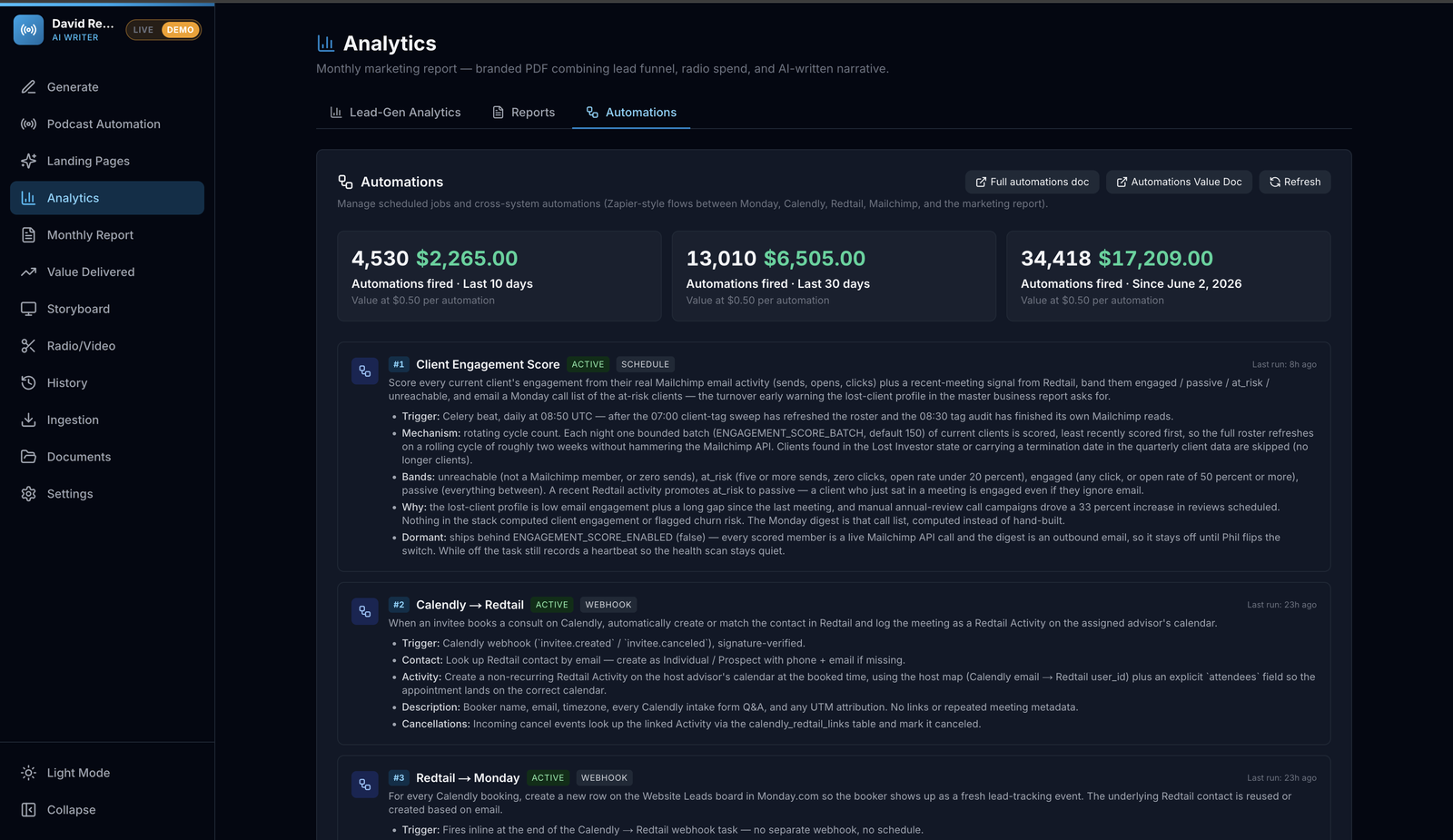Image resolution: width=1453 pixels, height=840 pixels.
Task: Click the Podcast Automation broadcast icon
Action: [28, 124]
